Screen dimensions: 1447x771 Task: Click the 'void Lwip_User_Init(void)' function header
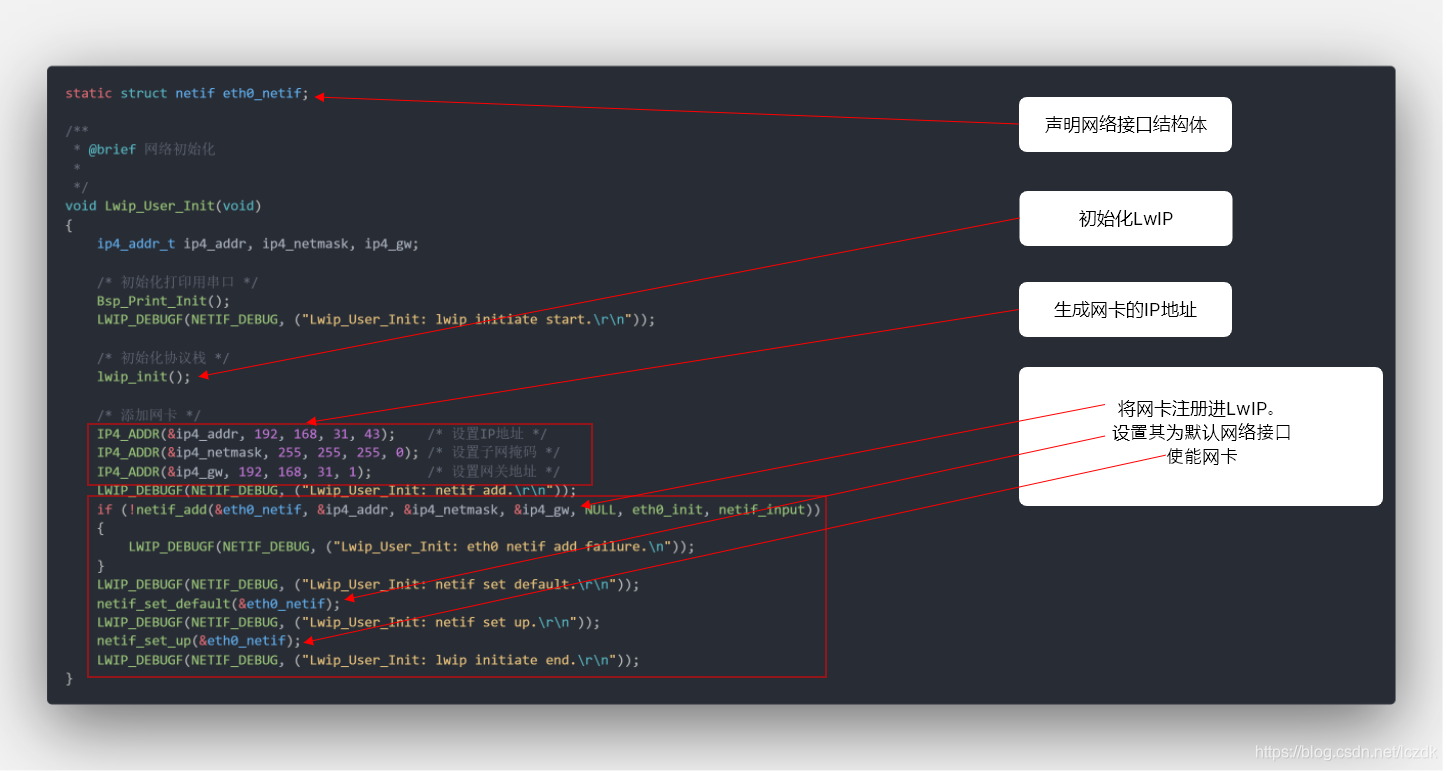coord(163,206)
